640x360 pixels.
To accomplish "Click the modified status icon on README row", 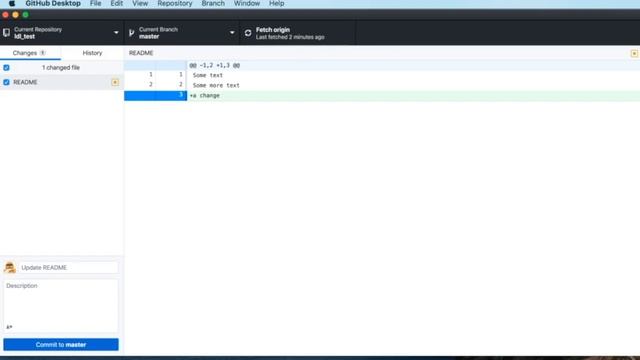I will click(115, 82).
